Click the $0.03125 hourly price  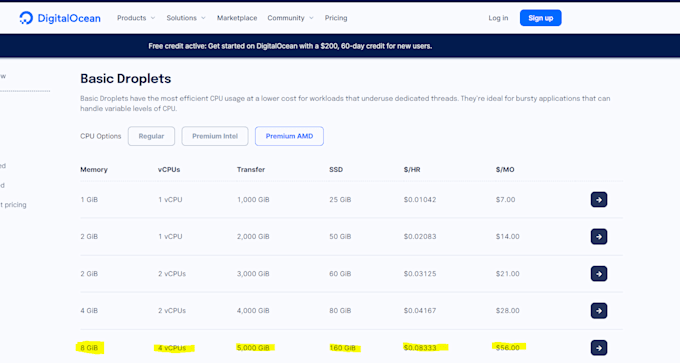tap(420, 274)
